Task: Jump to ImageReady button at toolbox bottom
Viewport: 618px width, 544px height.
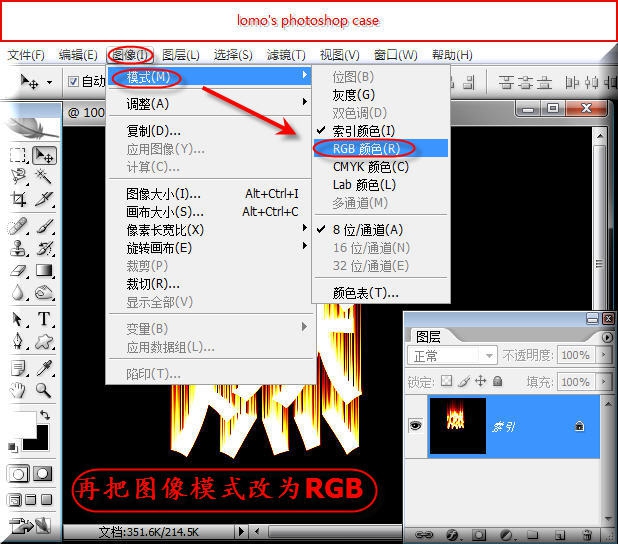Action: click(30, 525)
